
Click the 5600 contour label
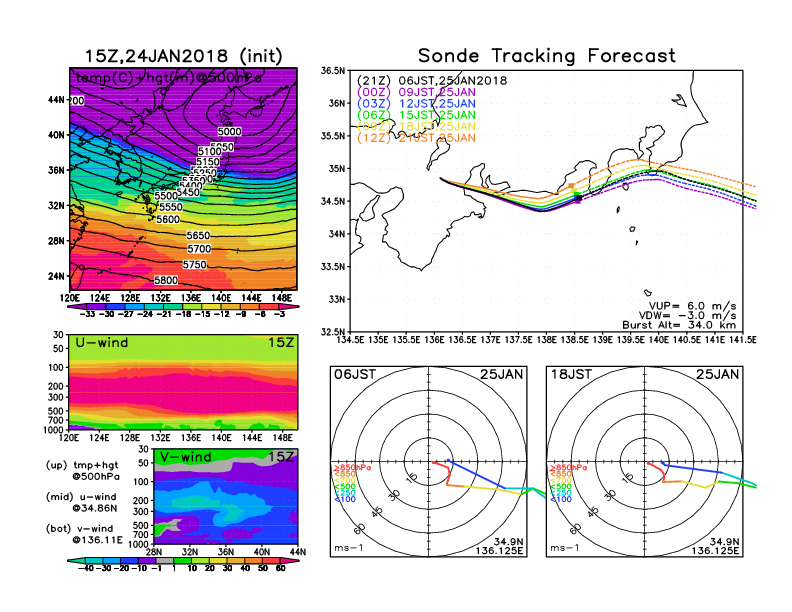pos(168,219)
